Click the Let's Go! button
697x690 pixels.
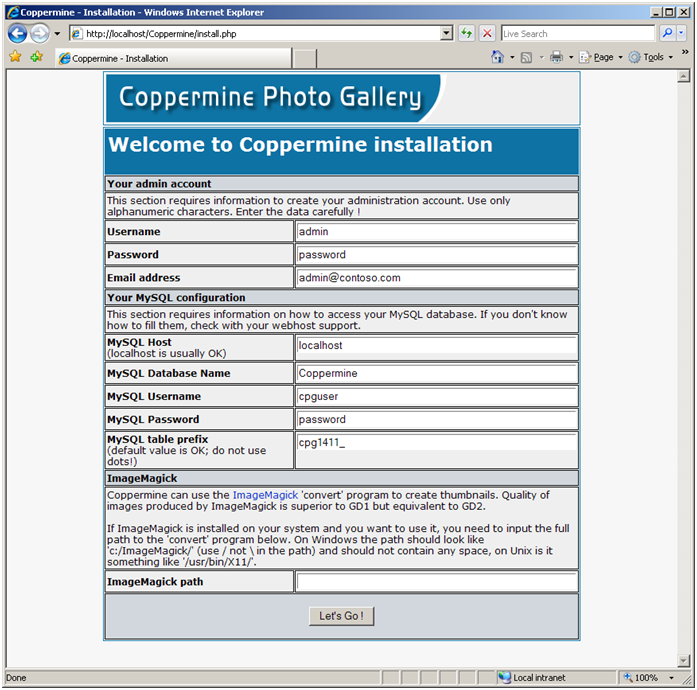[341, 616]
